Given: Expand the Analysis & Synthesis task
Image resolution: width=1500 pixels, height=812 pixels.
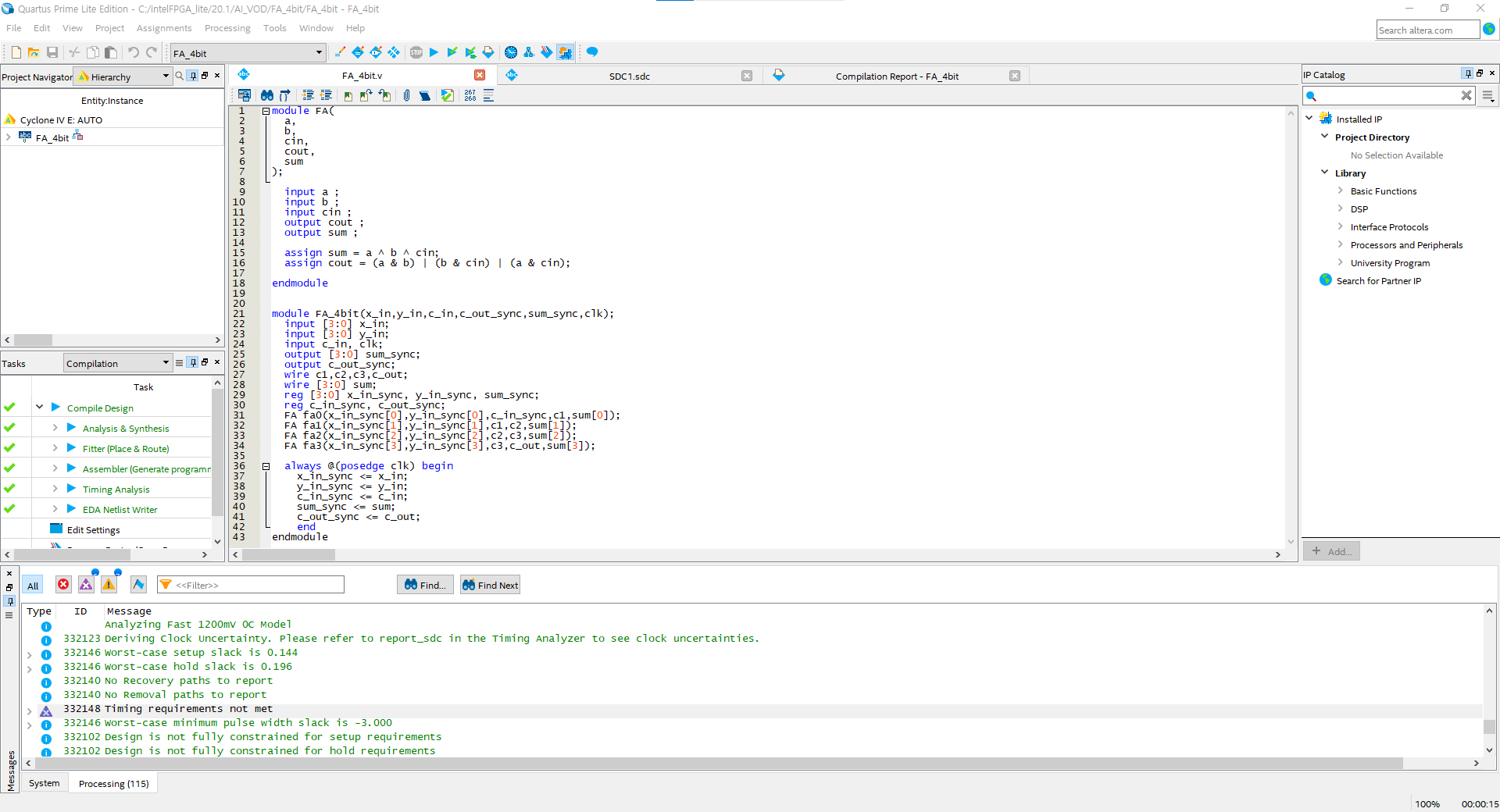Looking at the screenshot, I should pos(55,427).
